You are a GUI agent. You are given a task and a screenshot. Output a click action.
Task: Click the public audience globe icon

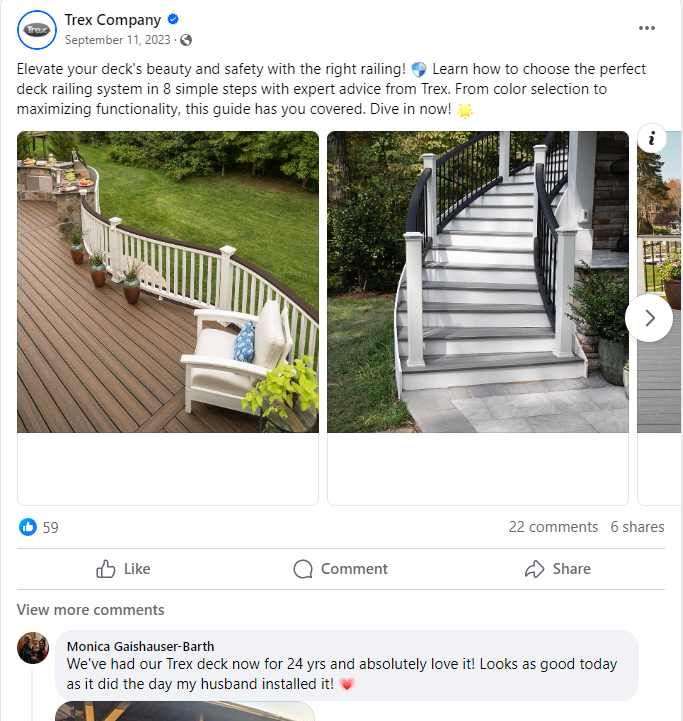point(186,40)
